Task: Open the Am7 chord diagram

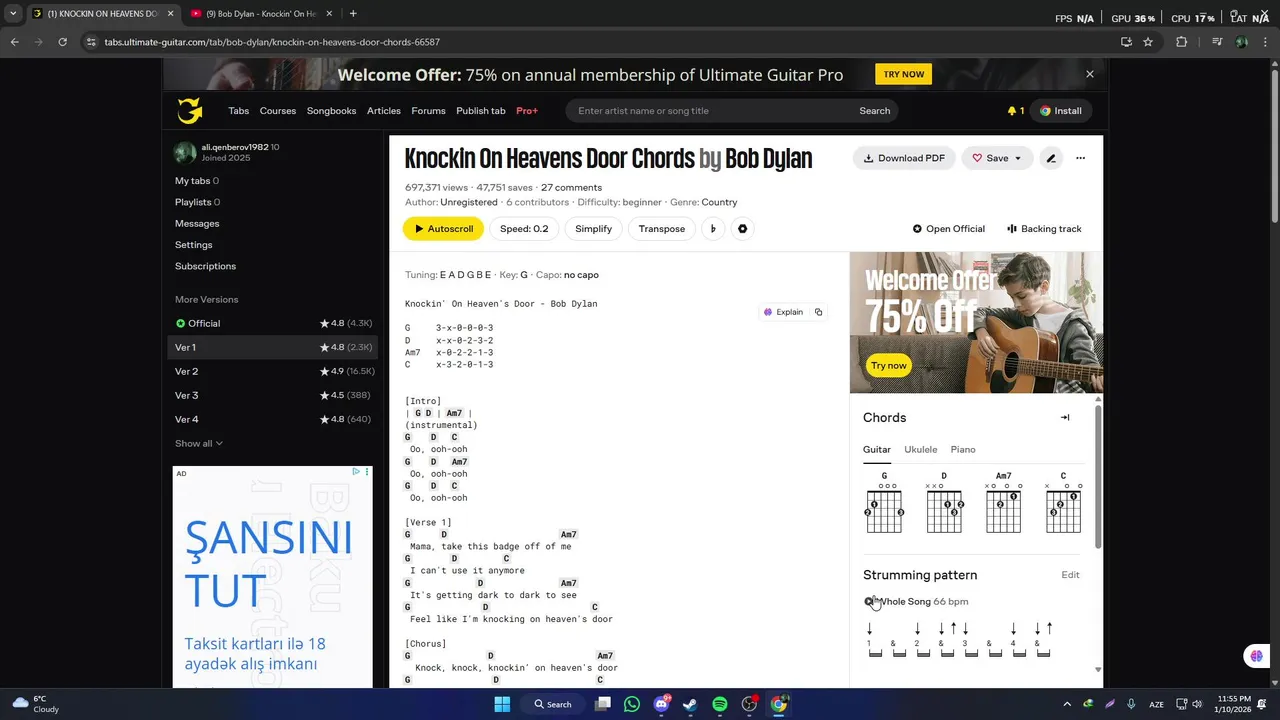Action: 1003,503
